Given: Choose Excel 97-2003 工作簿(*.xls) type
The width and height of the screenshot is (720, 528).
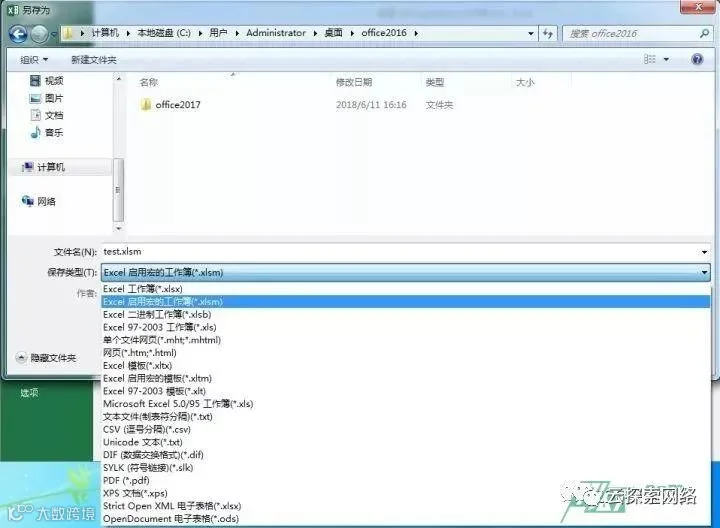Looking at the screenshot, I should click(405, 327).
